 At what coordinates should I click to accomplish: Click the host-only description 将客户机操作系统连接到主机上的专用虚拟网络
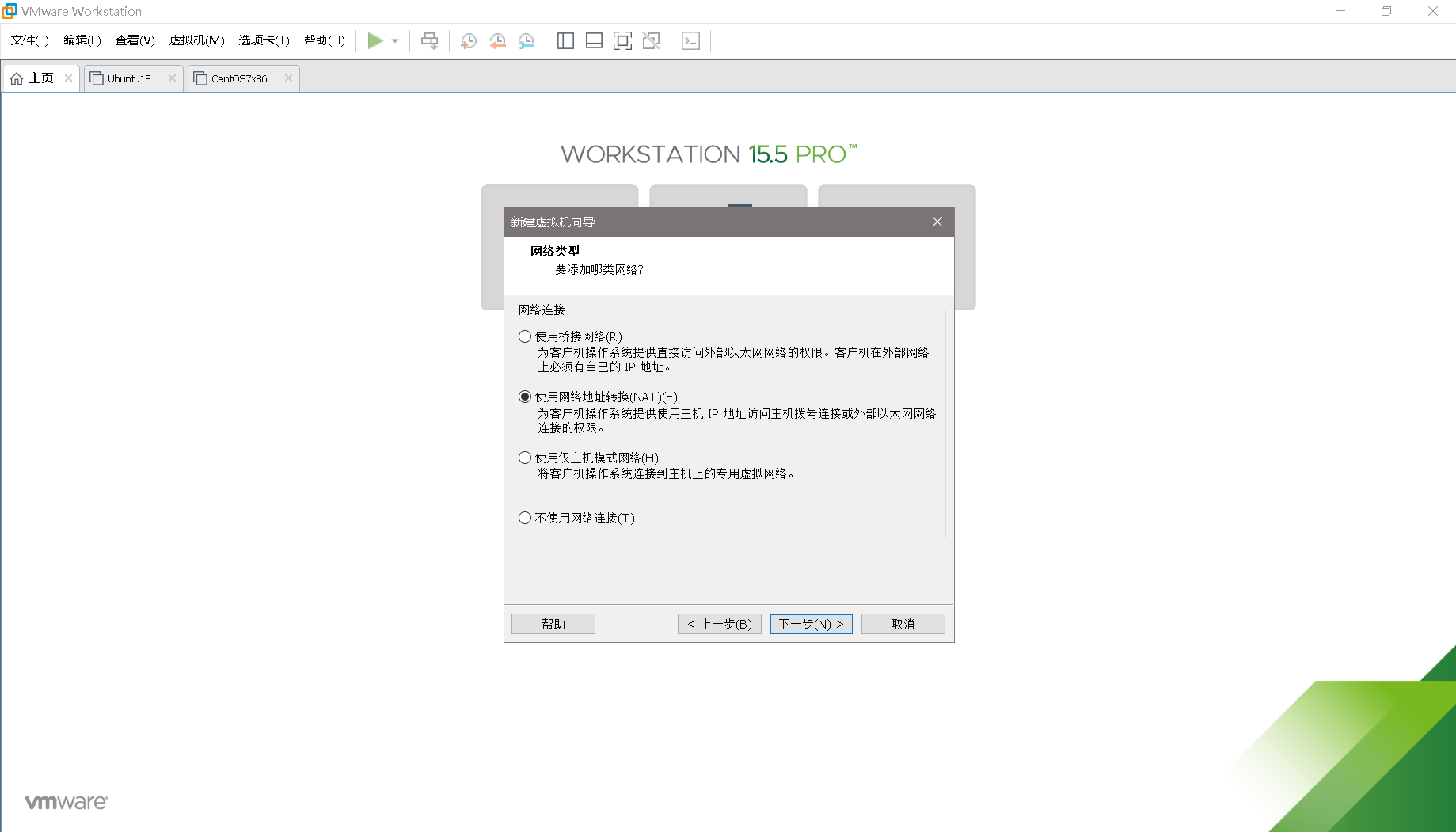tap(666, 473)
